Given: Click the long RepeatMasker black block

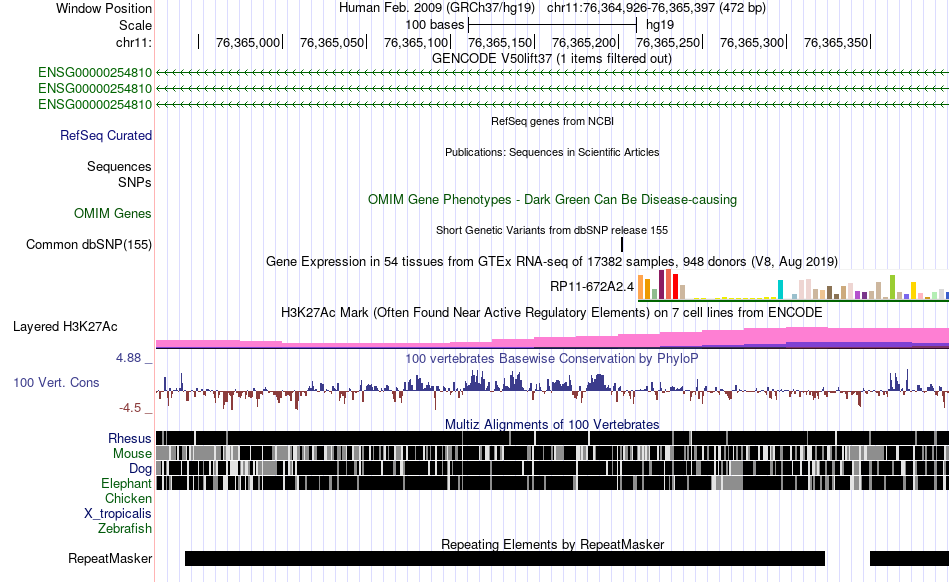Looking at the screenshot, I should pyautogui.click(x=505, y=558).
